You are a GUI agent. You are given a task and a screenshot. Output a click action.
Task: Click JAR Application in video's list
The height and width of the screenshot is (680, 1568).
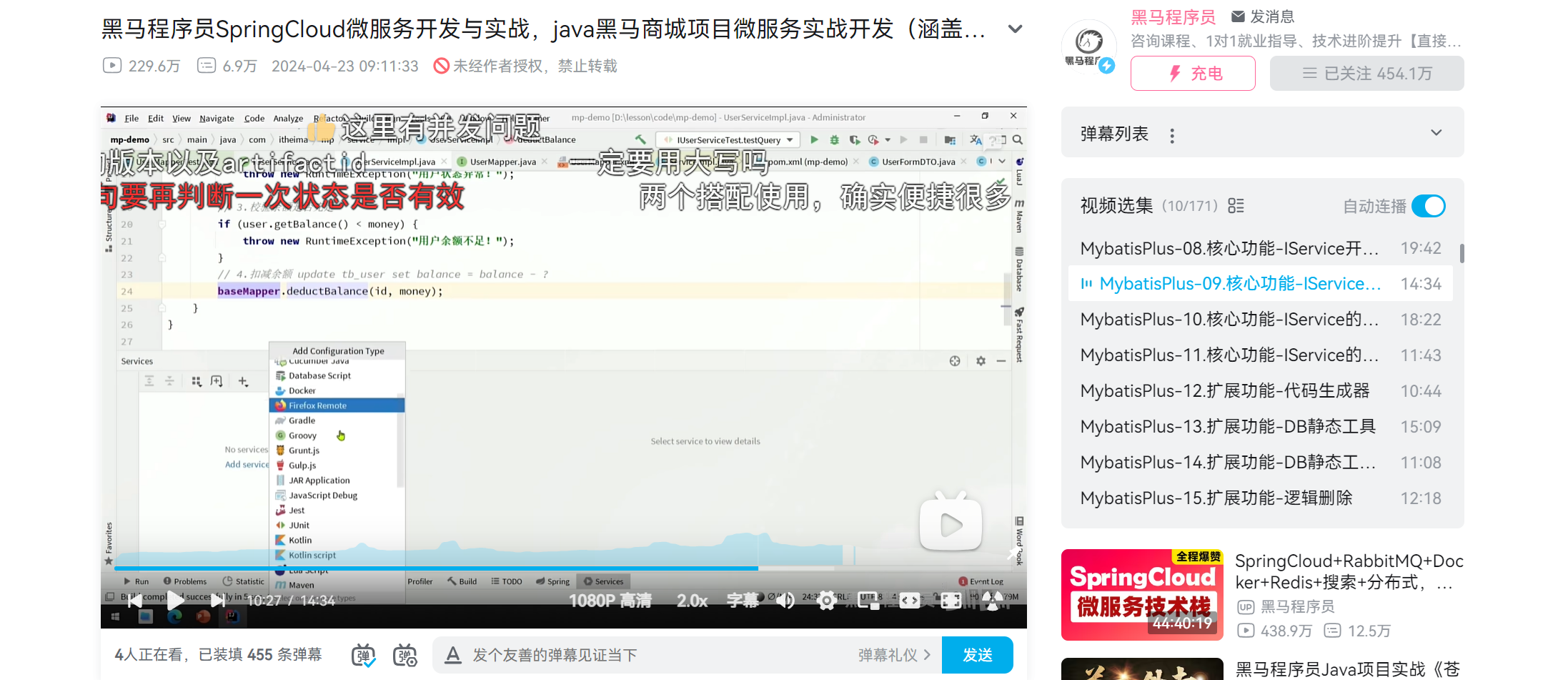(x=337, y=481)
